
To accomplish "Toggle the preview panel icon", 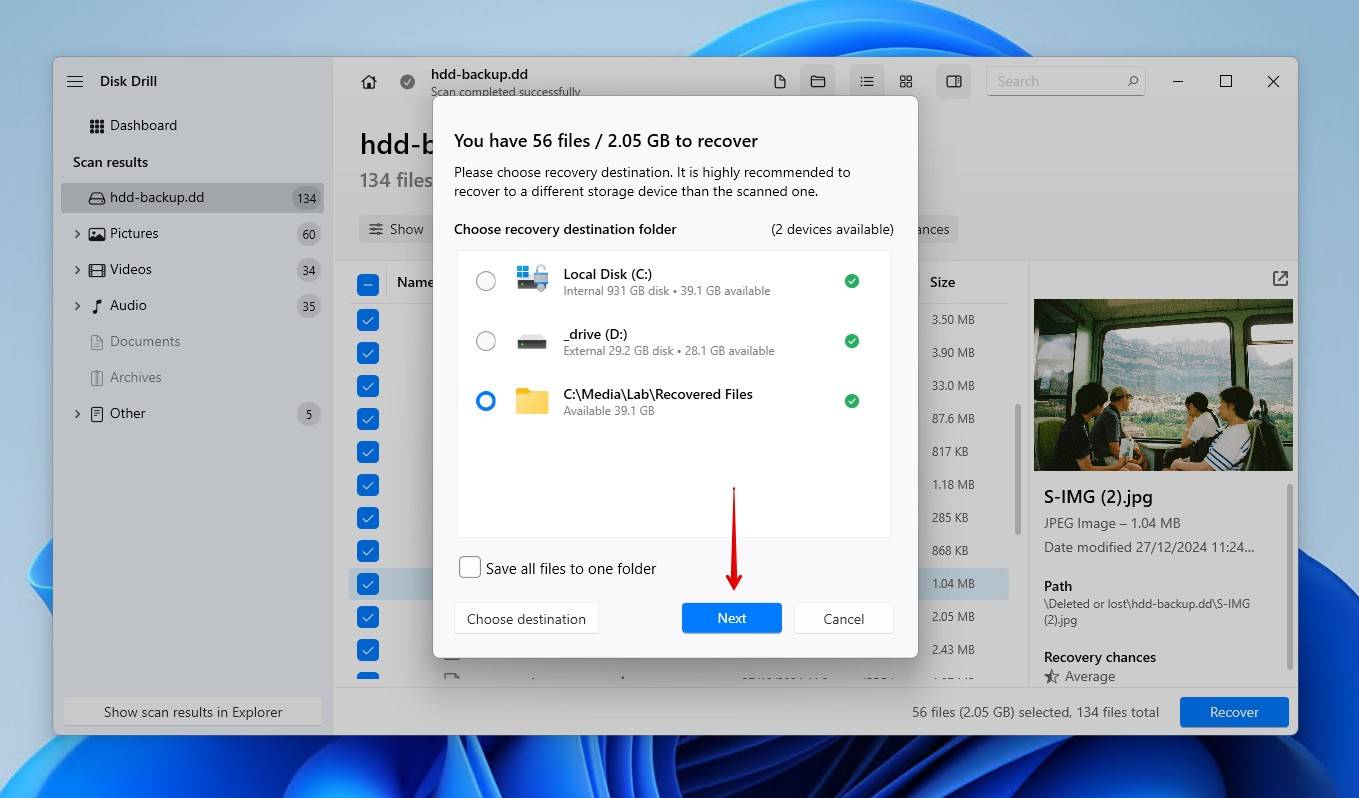I will 954,82.
